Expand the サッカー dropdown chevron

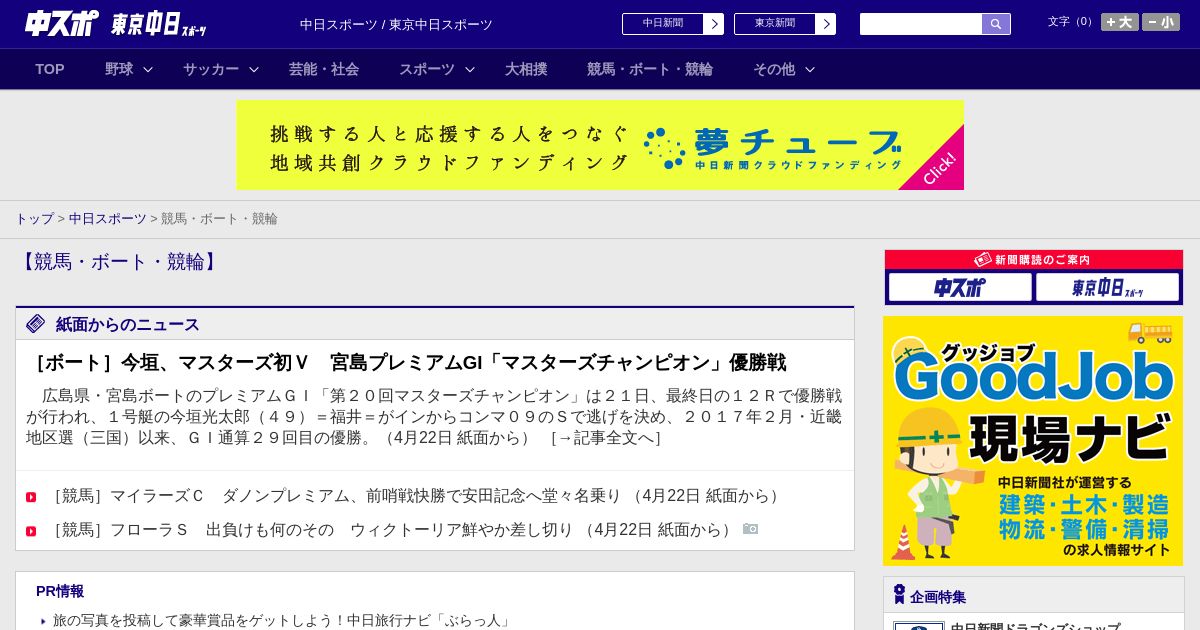[x=254, y=69]
